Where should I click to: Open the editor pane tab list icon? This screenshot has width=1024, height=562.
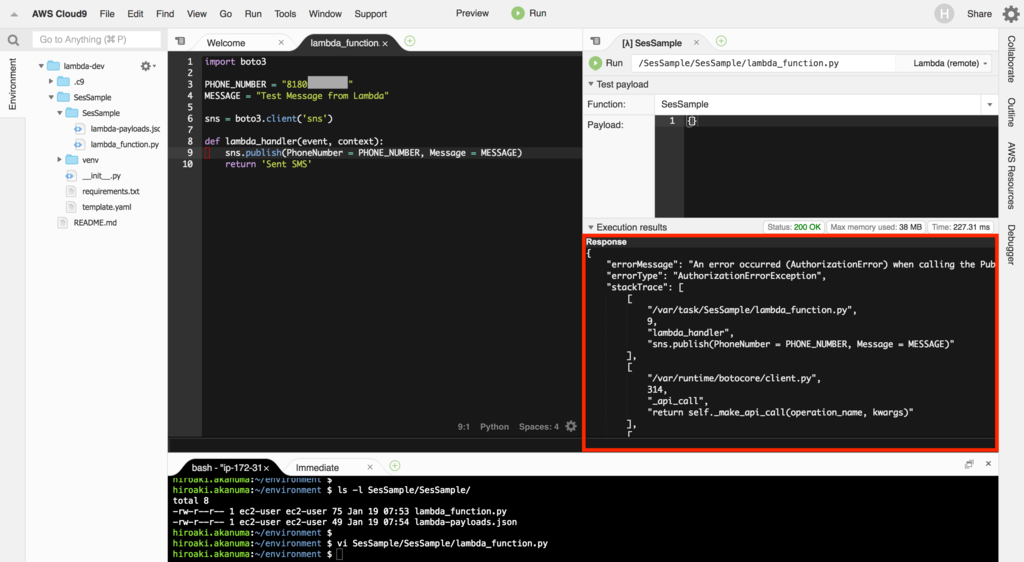(x=180, y=41)
